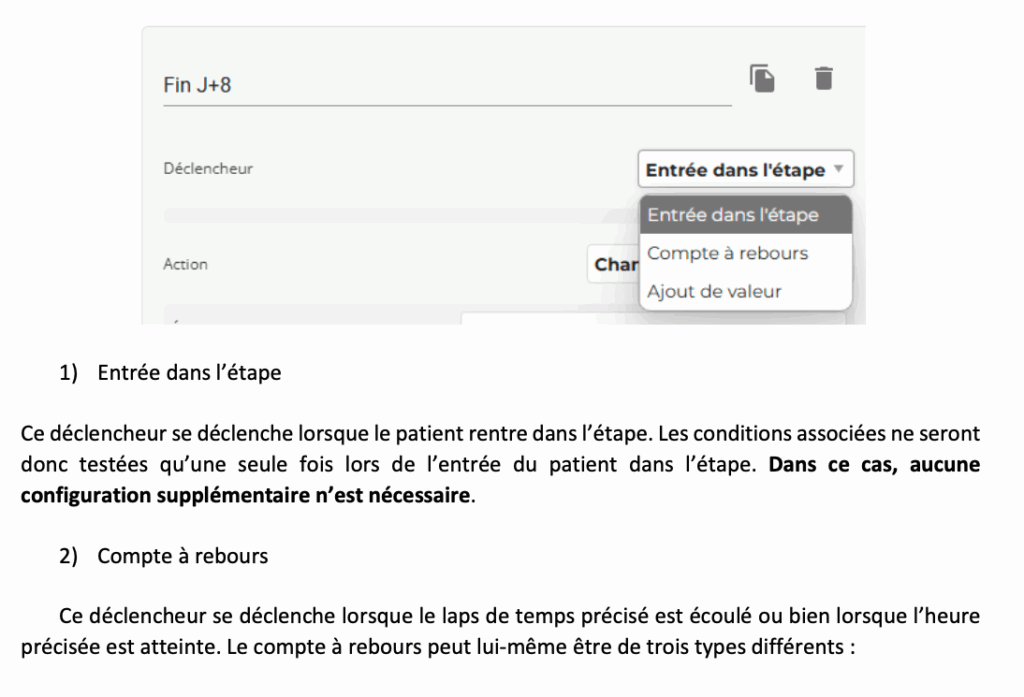Click the numbered heading '1) Entrée dans l'étape'
The height and width of the screenshot is (697, 1024).
[x=170, y=373]
